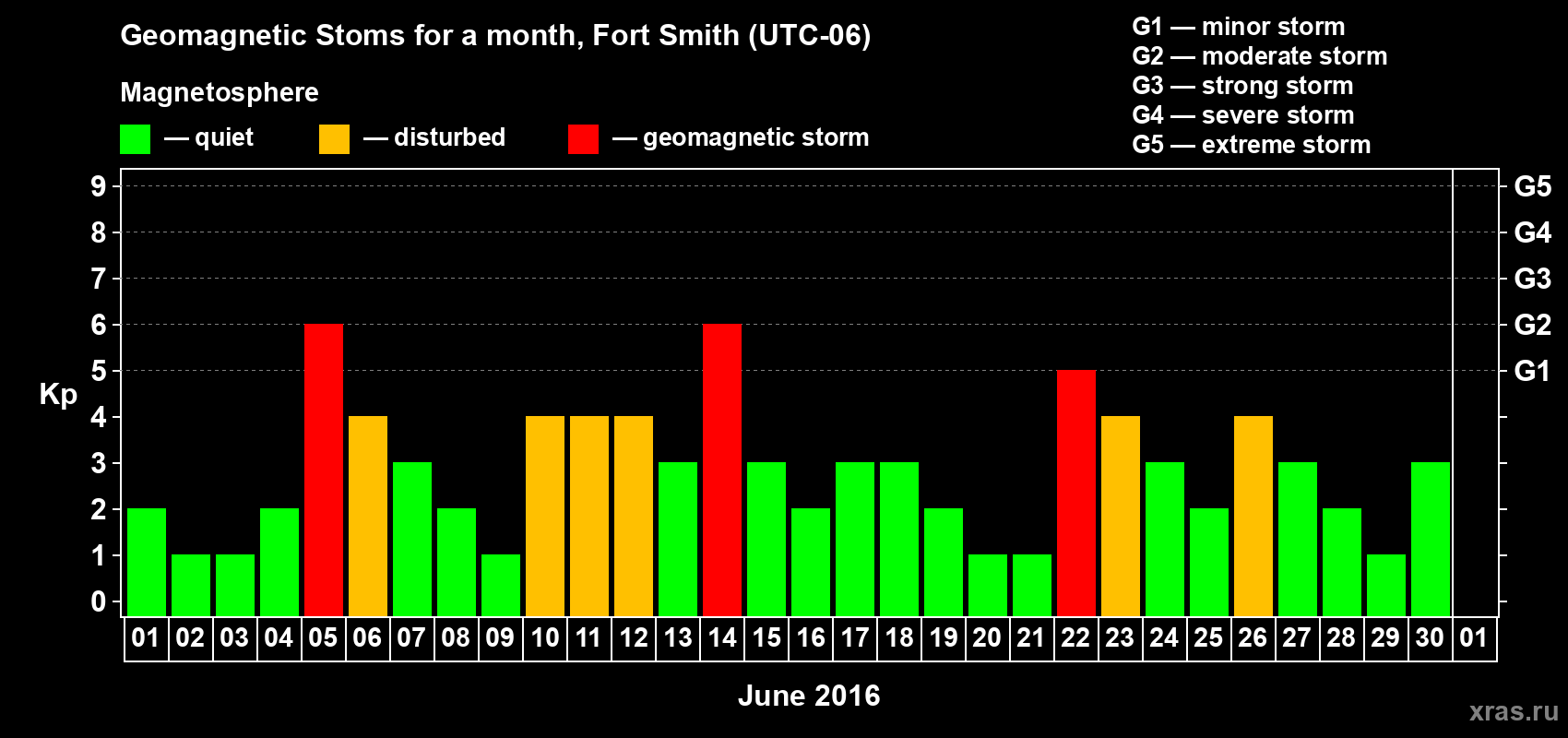Click the green quiet legend swatch
The image size is (1568, 738).
[x=135, y=139]
